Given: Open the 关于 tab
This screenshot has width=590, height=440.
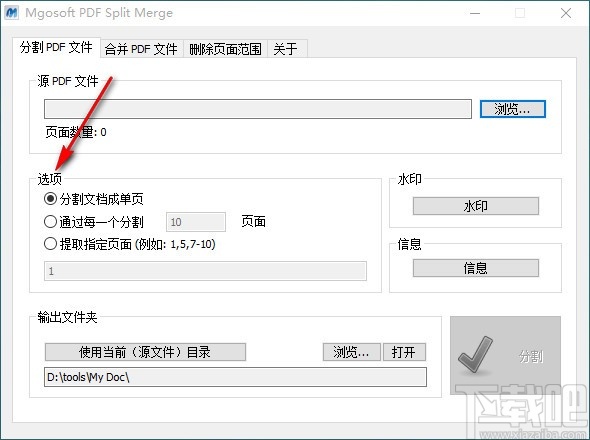Looking at the screenshot, I should 287,49.
